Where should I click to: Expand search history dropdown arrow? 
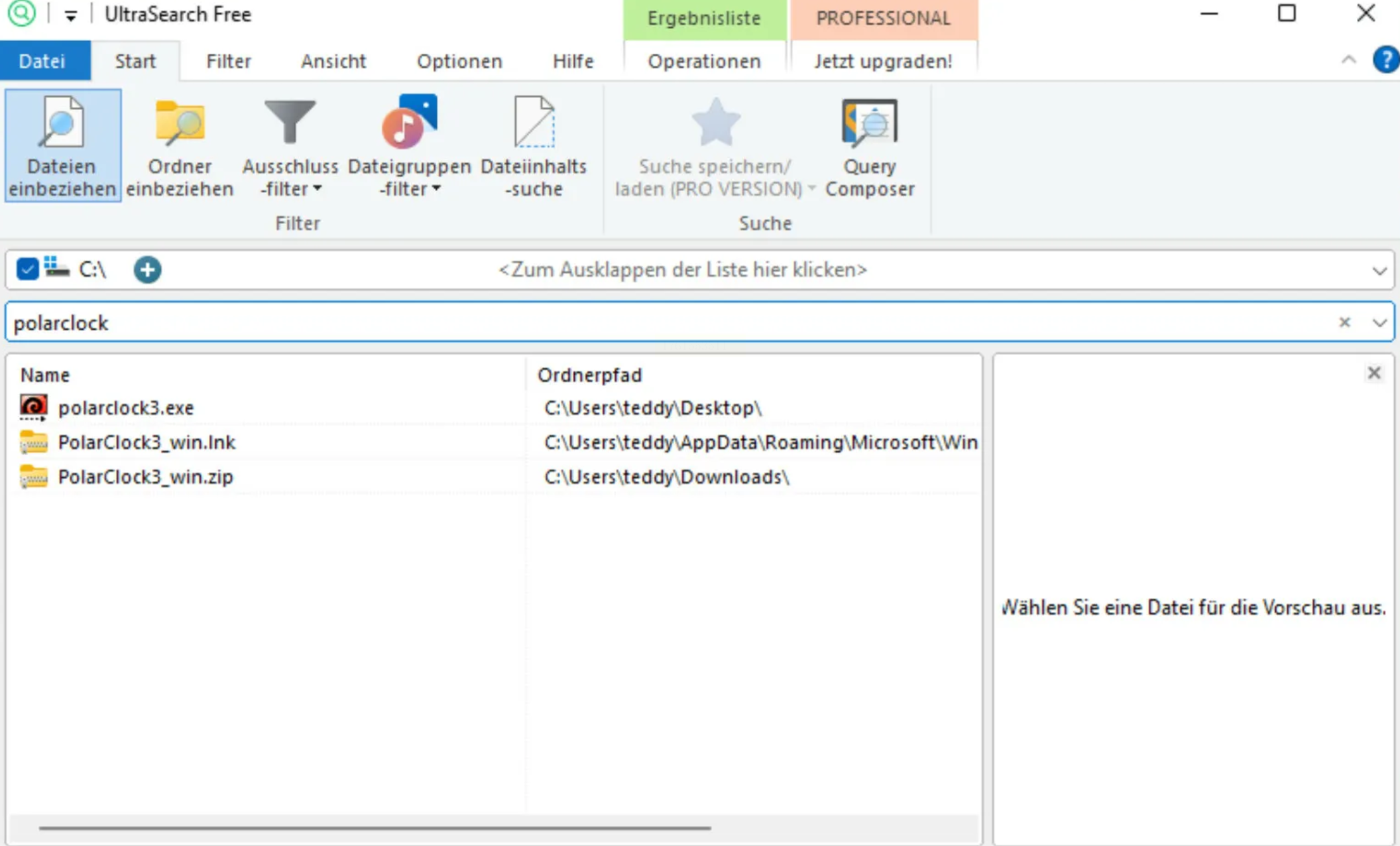[1379, 323]
